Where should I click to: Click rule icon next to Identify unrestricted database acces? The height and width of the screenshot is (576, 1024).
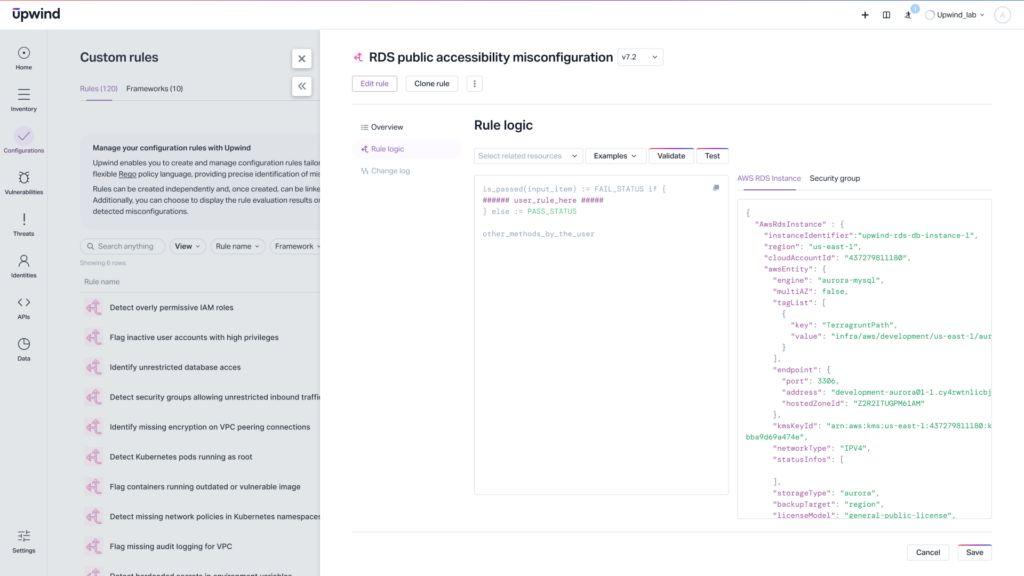click(93, 367)
